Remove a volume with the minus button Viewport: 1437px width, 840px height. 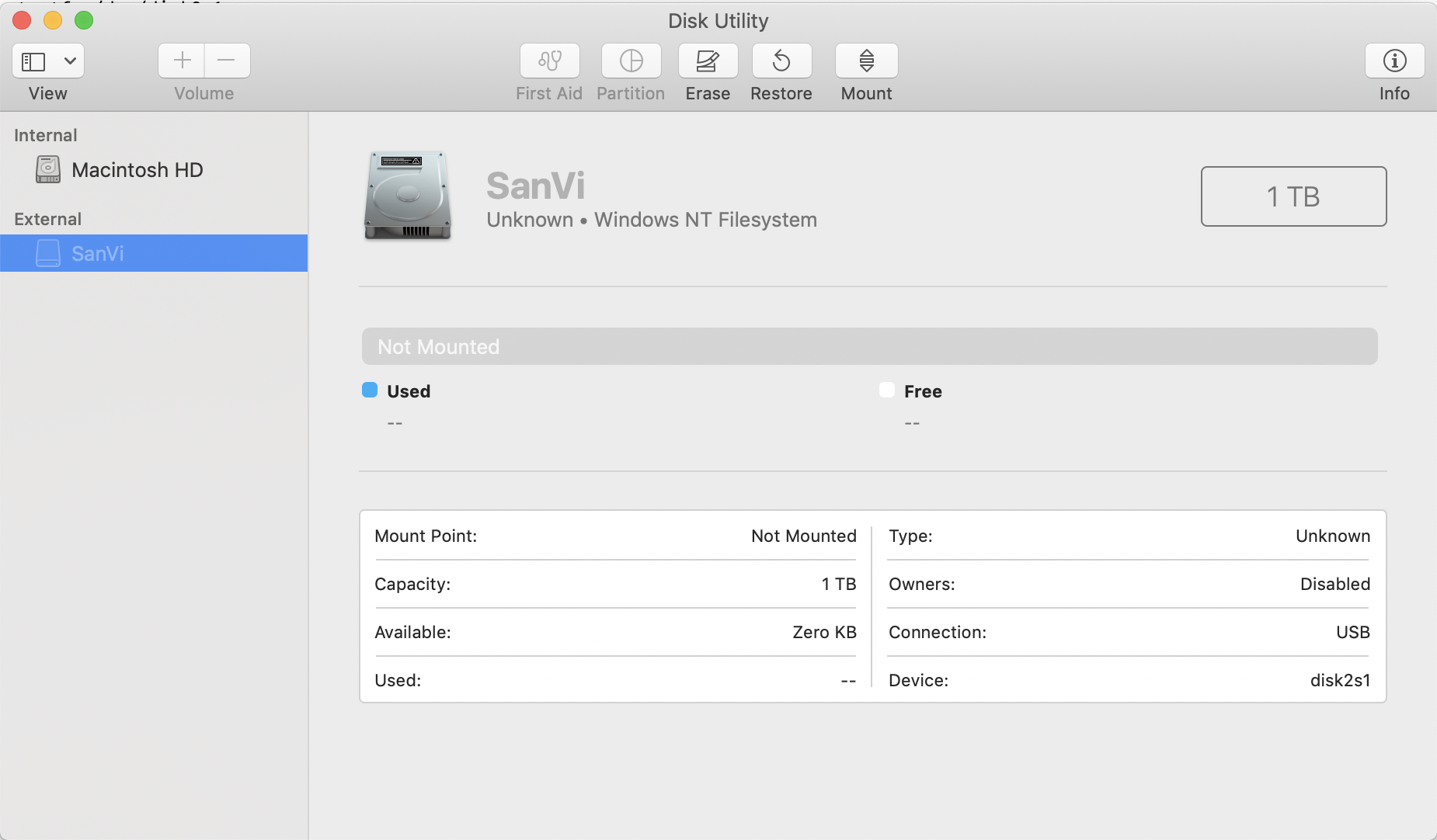point(227,61)
